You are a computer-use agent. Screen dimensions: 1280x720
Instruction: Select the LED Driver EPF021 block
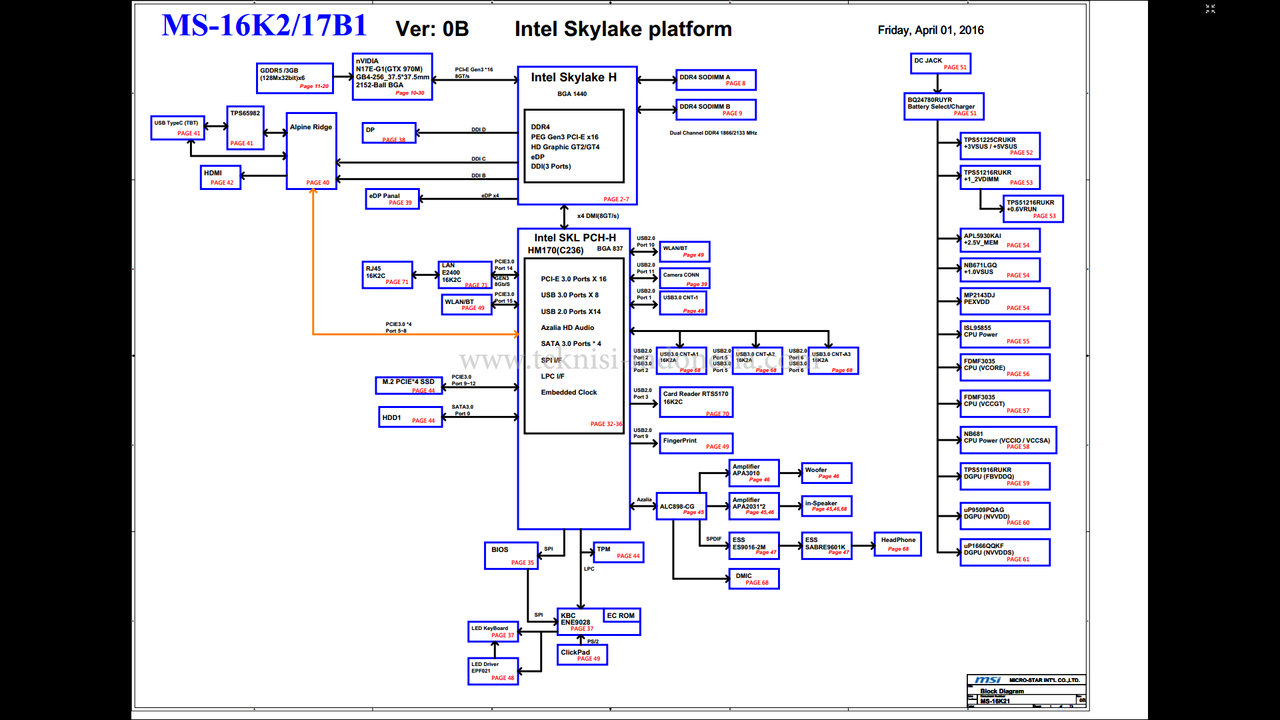click(x=493, y=671)
